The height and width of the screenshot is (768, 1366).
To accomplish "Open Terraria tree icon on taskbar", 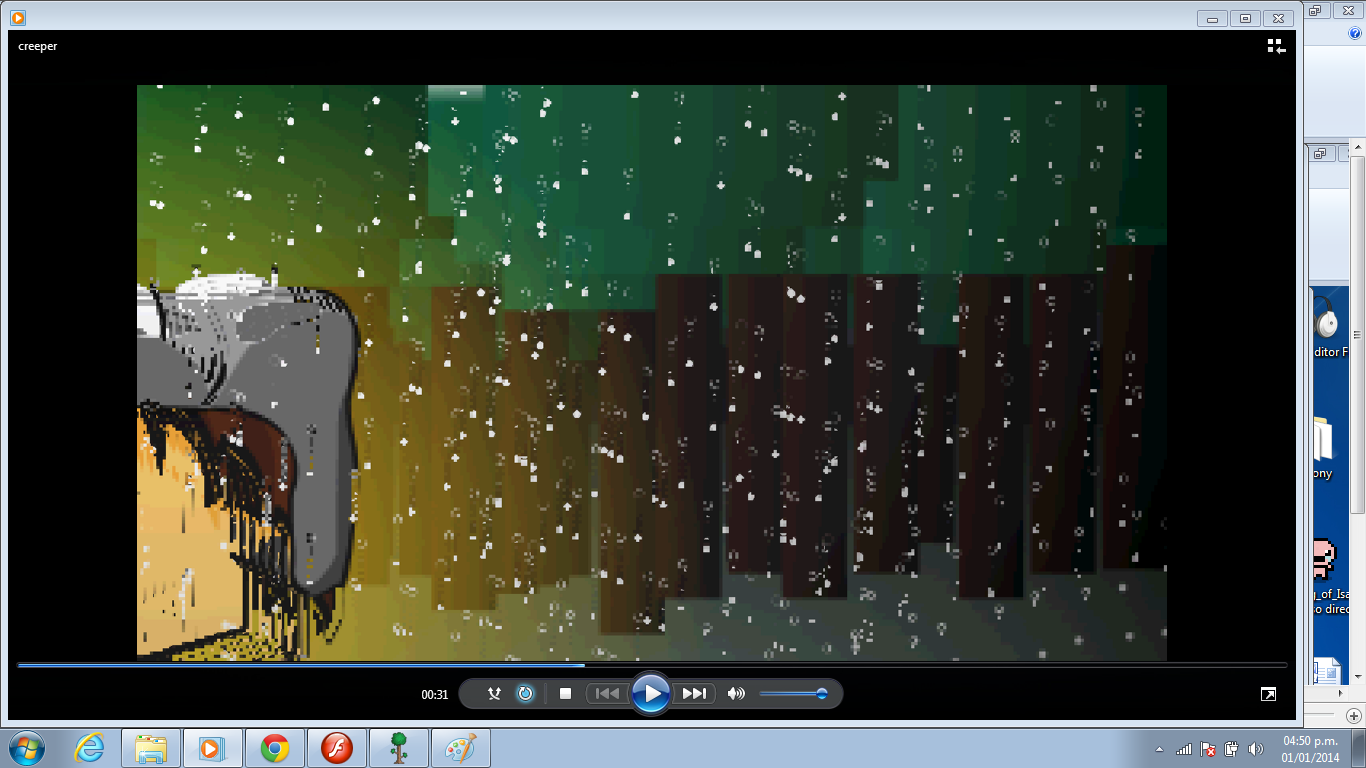I will point(398,748).
